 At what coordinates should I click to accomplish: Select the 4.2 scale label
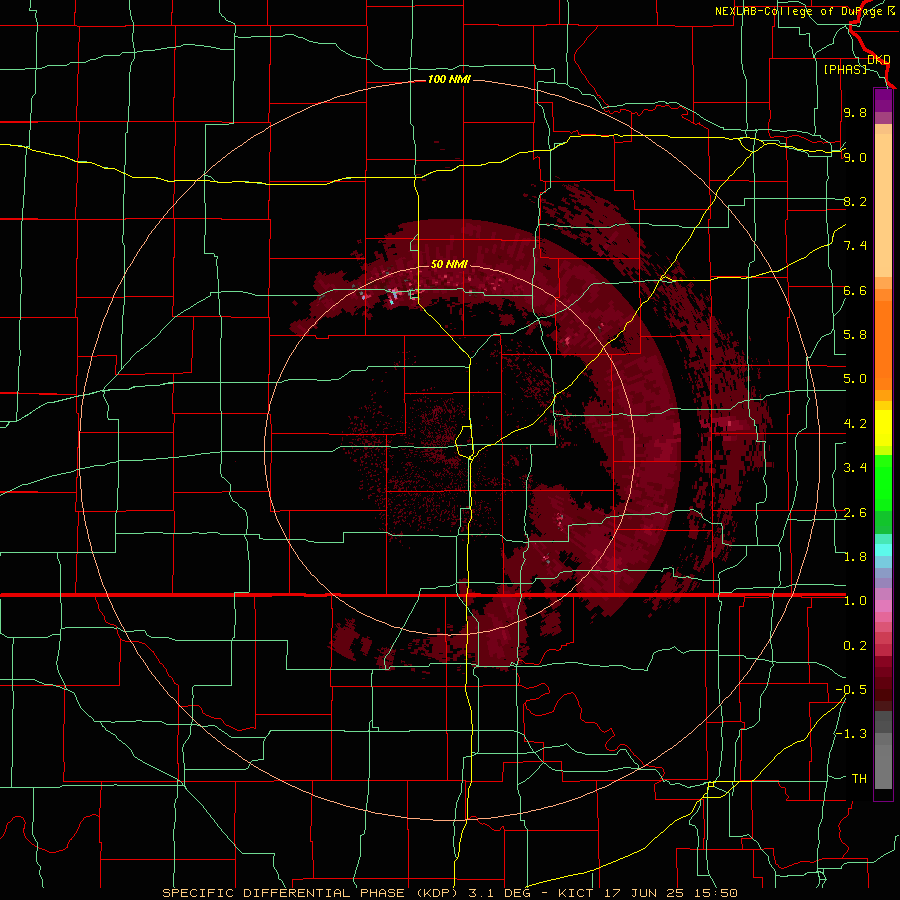click(855, 424)
